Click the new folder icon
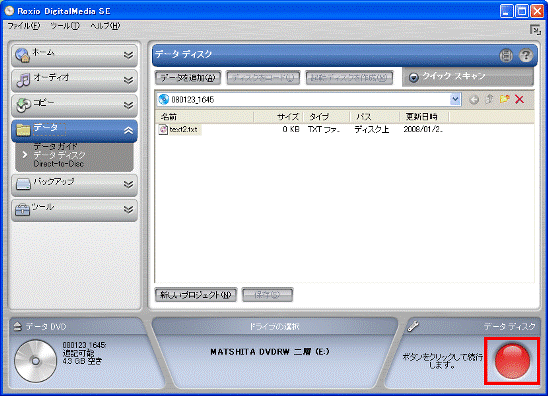This screenshot has height=396, width=548. pos(504,99)
